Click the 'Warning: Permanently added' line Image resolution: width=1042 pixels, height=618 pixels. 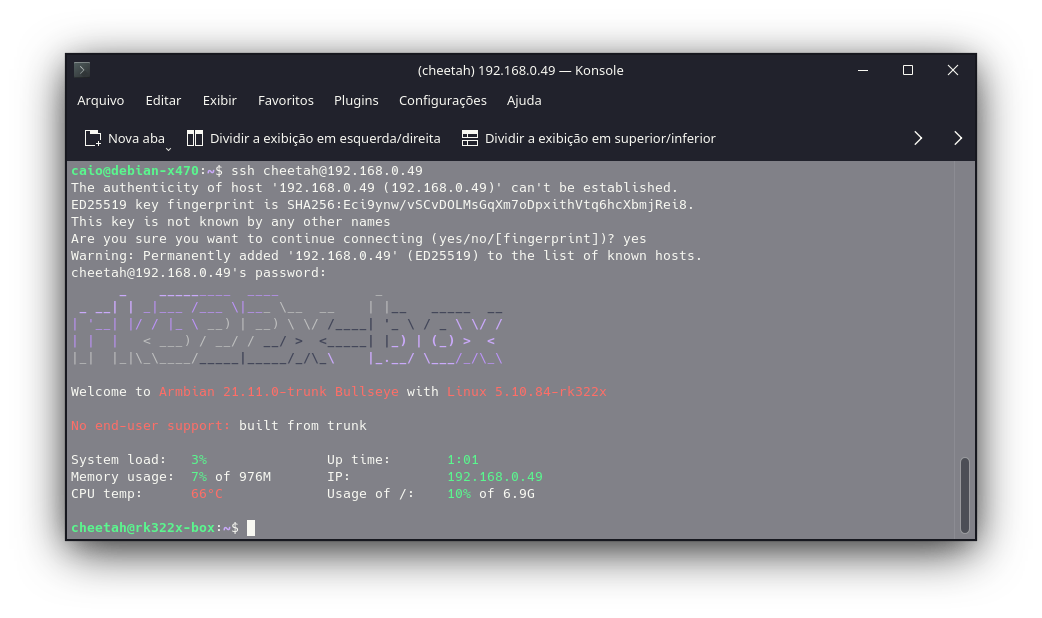(x=386, y=256)
